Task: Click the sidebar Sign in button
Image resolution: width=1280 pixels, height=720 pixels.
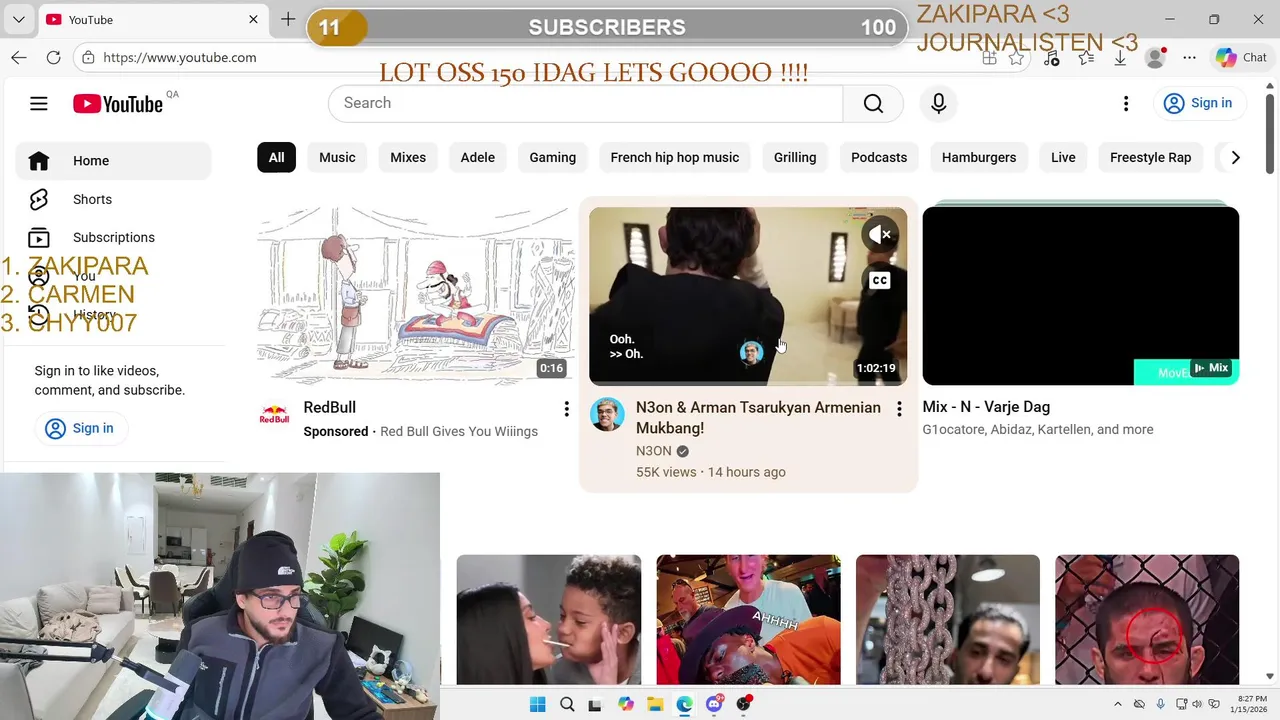Action: [79, 428]
